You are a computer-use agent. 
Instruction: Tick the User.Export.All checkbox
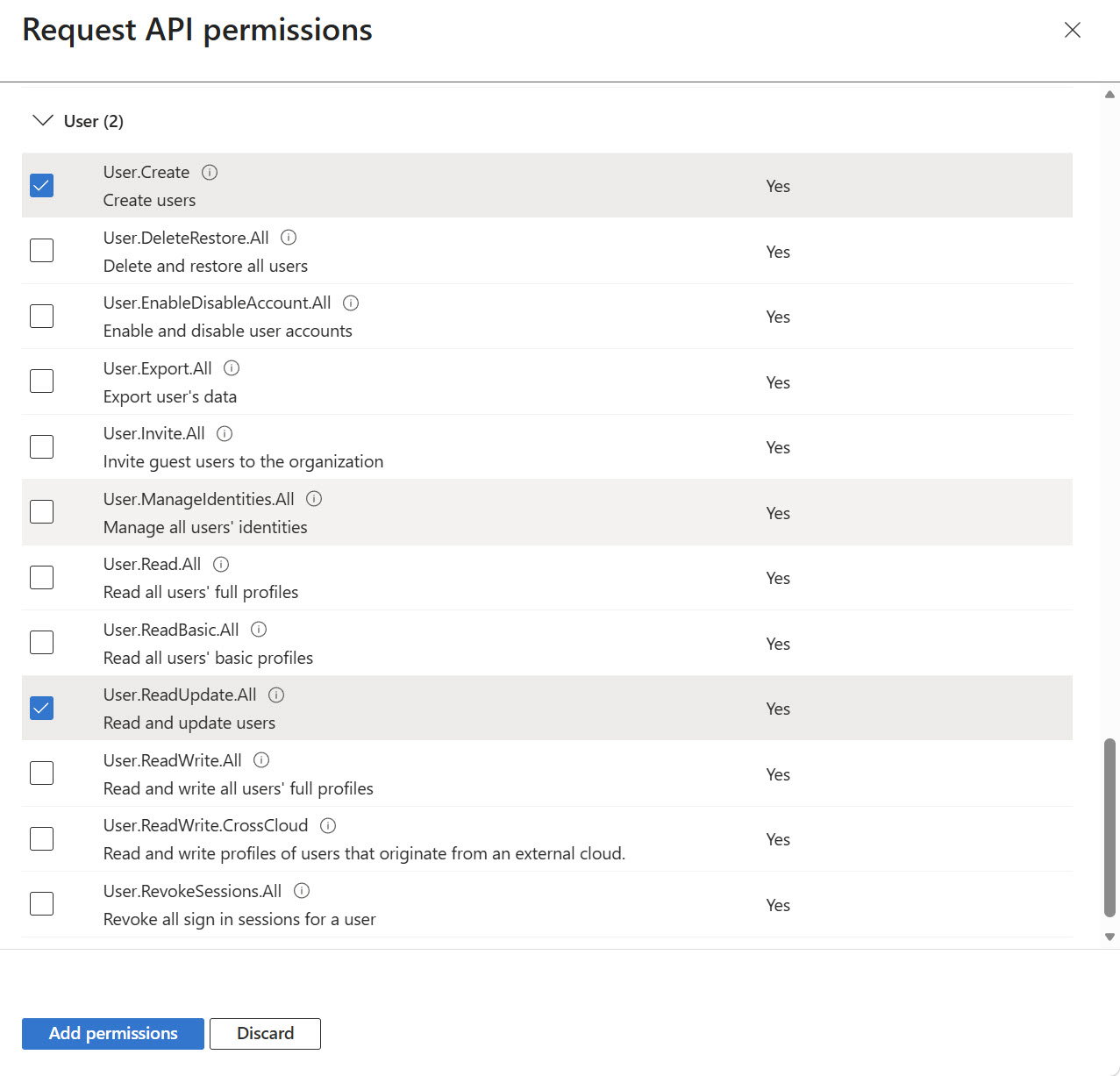pyautogui.click(x=41, y=381)
